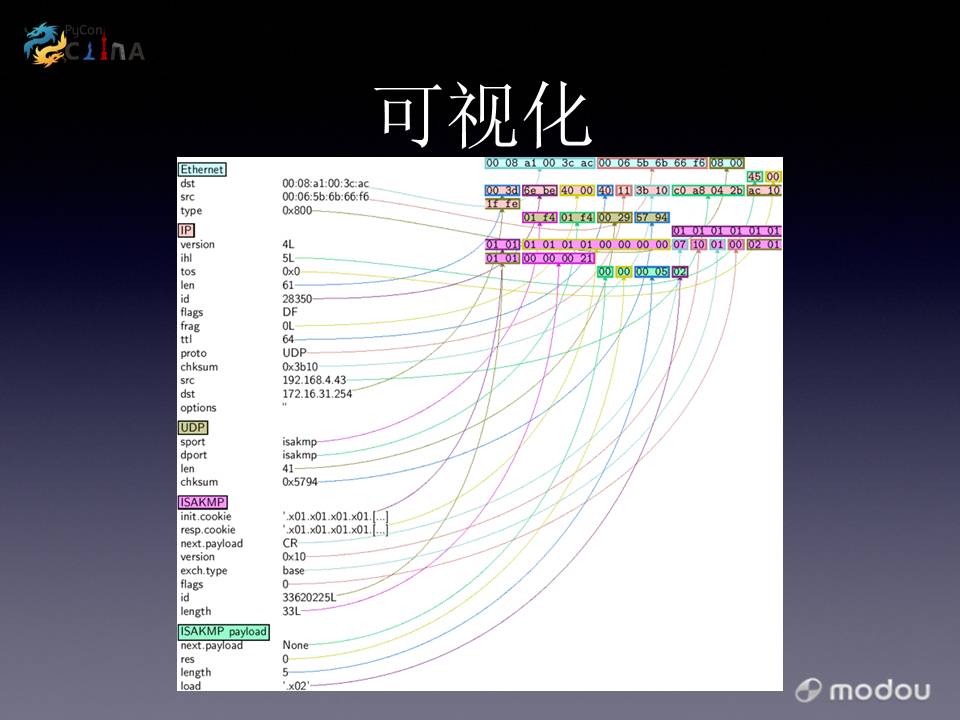Screen dimensions: 960x720
Task: Click the exch.type field value base
Action: (293, 571)
